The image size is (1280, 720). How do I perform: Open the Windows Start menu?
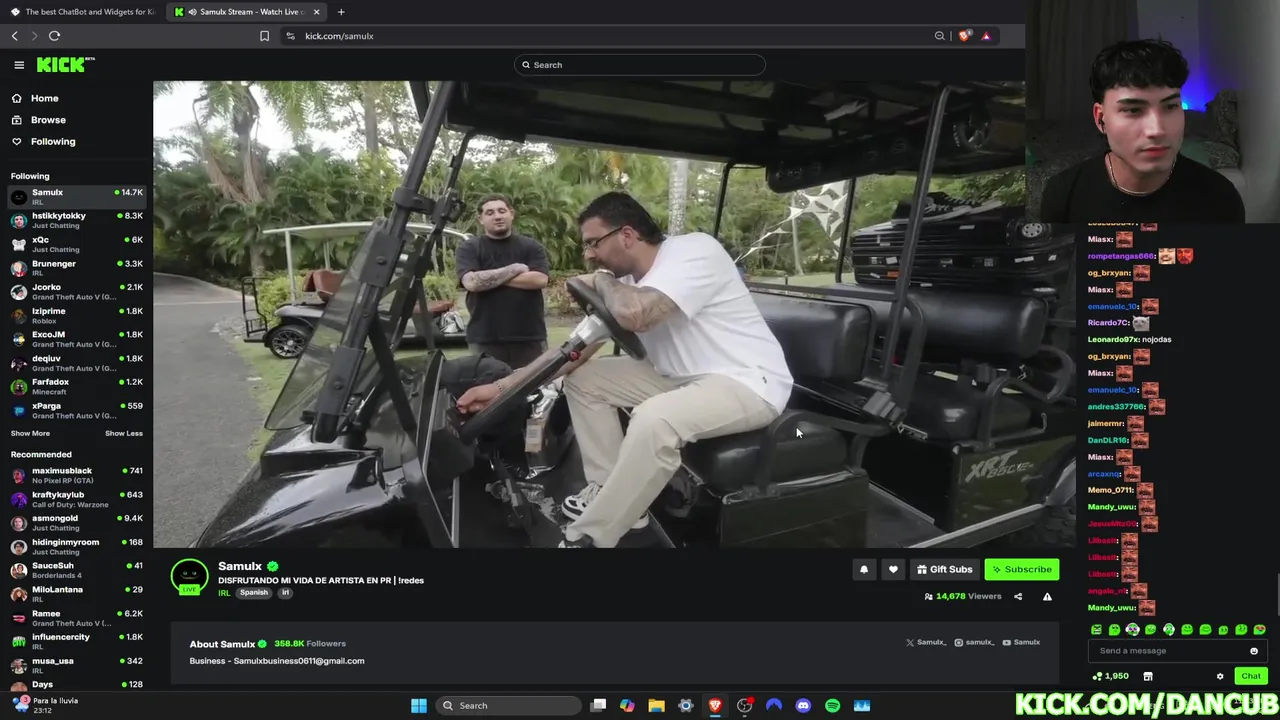(419, 706)
